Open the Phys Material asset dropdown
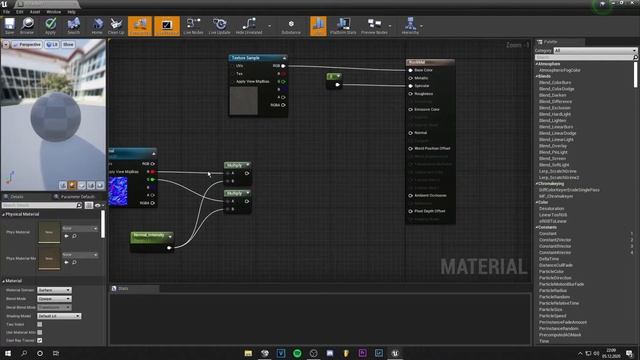Viewport: 640px width, 360px height. 80,228
